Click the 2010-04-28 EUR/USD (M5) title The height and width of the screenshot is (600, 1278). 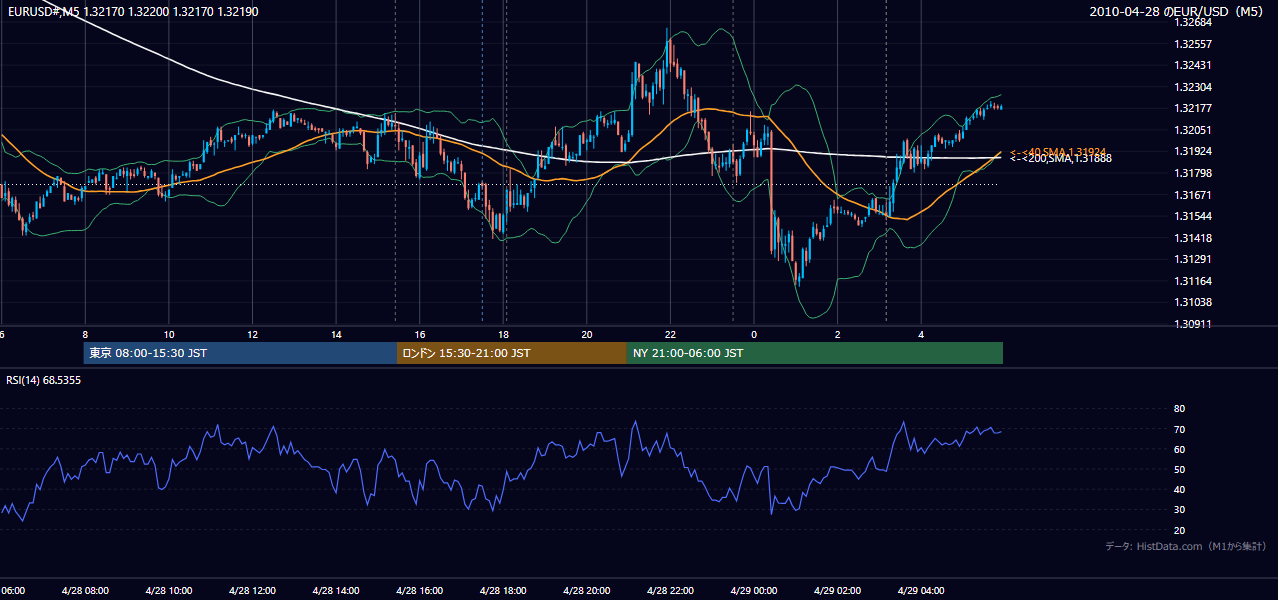point(1177,12)
